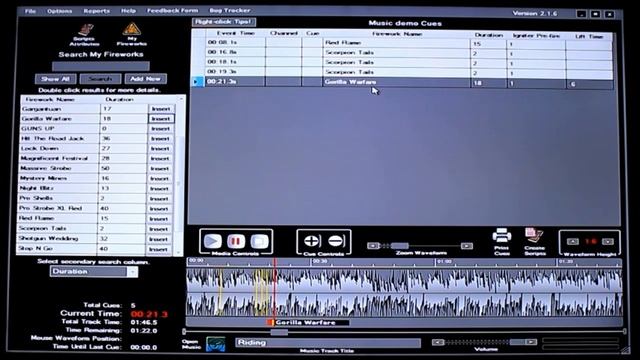
Task: Open the Bug Tracker menu item
Action: [230, 10]
